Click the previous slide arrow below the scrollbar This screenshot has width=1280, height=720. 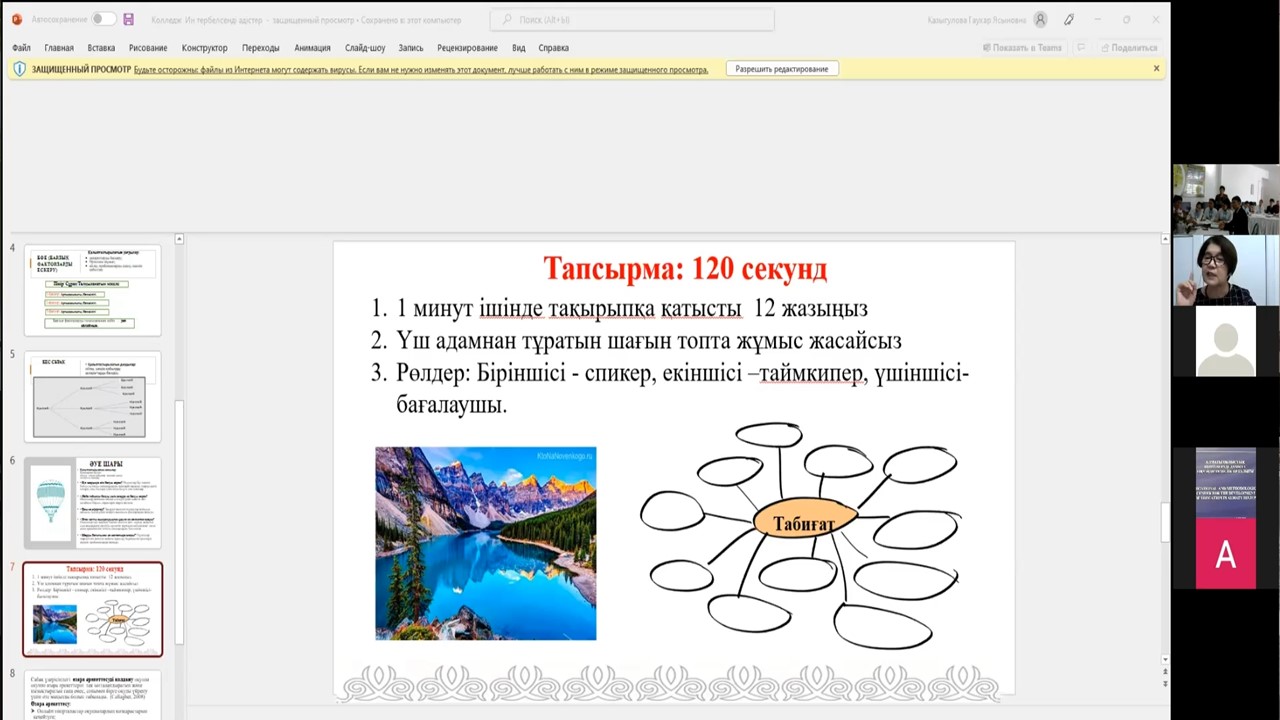pos(1165,671)
